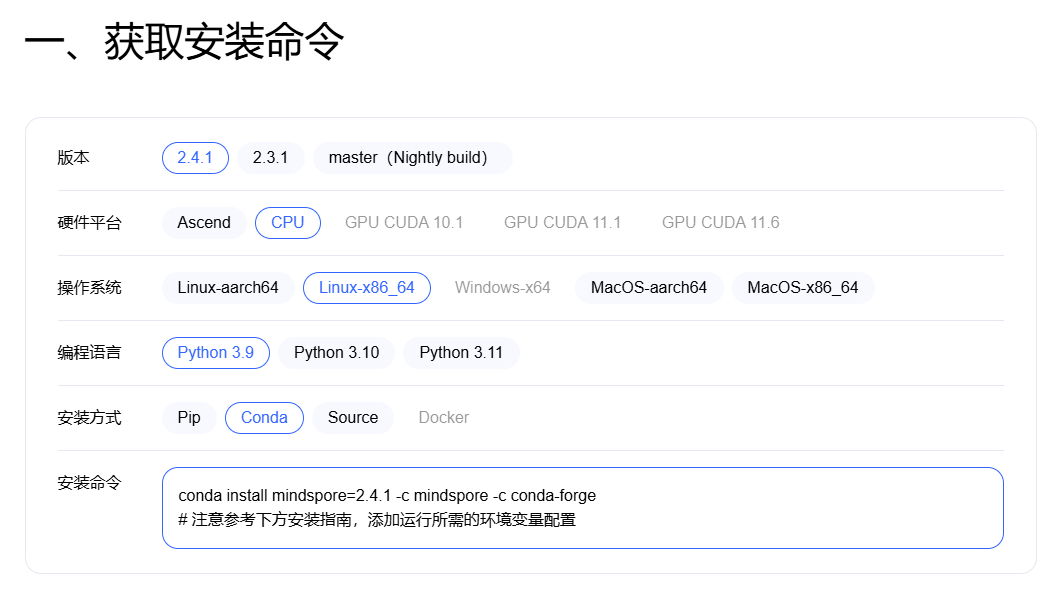Select the CPU hardware platform

coord(288,222)
